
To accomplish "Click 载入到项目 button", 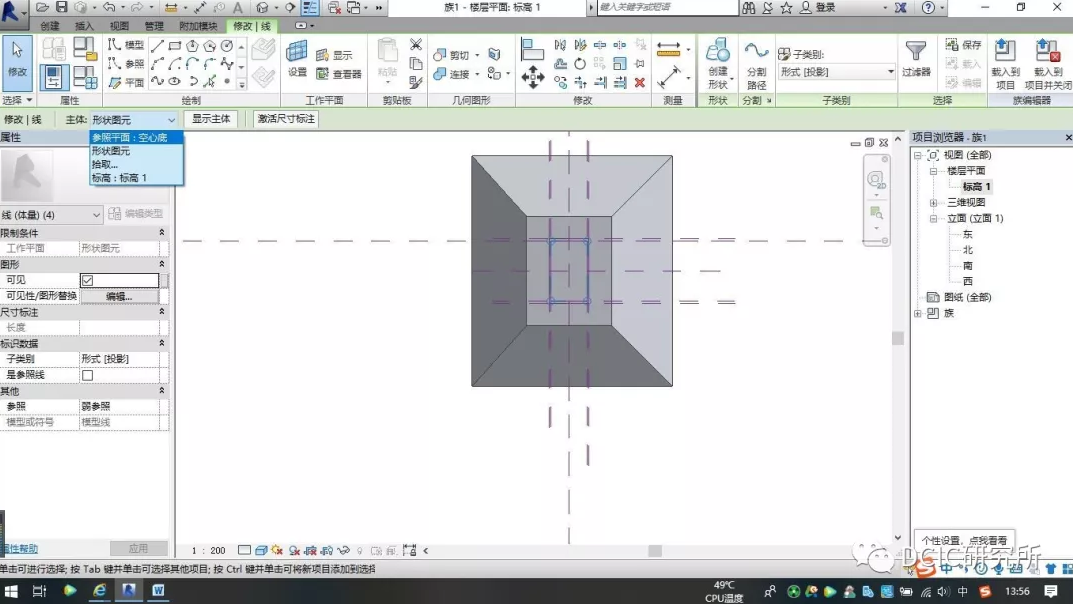I will tap(1005, 64).
